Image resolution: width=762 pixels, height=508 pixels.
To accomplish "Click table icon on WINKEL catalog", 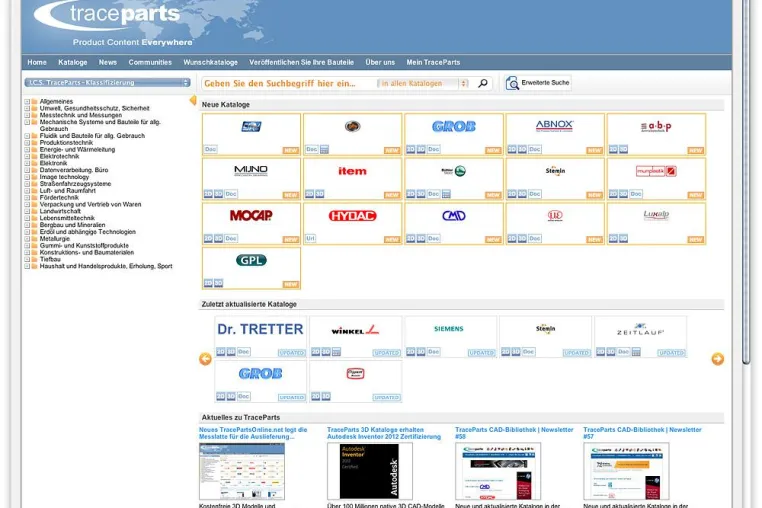I will [336, 352].
